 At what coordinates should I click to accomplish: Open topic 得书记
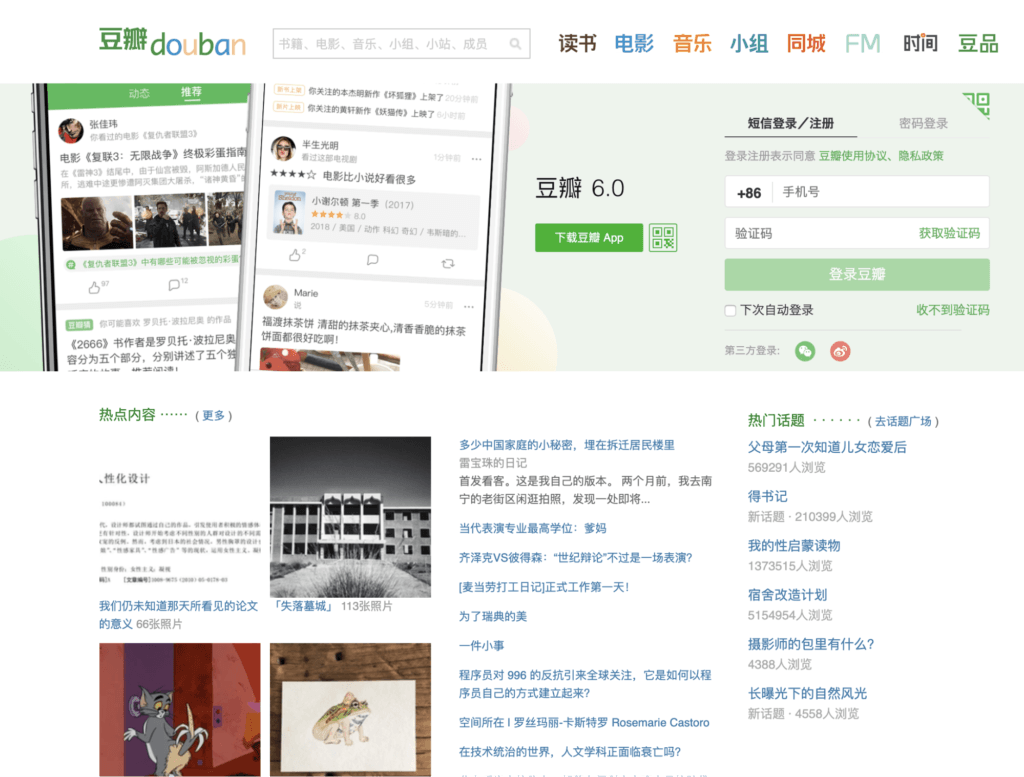click(767, 496)
